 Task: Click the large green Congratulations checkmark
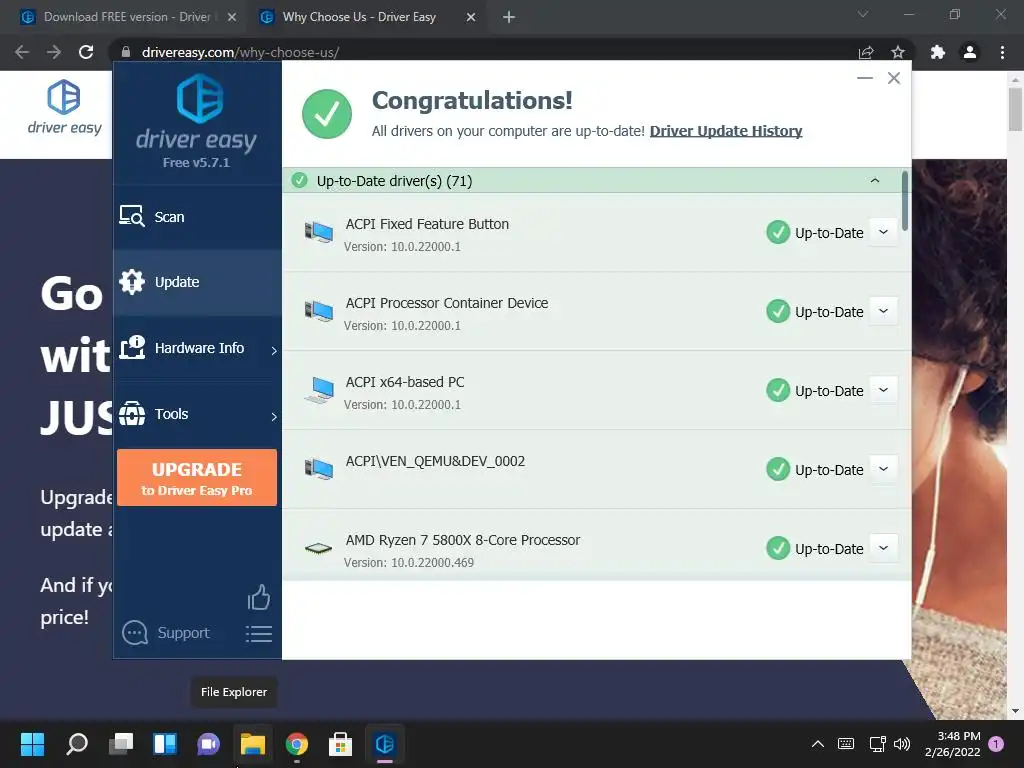point(327,114)
